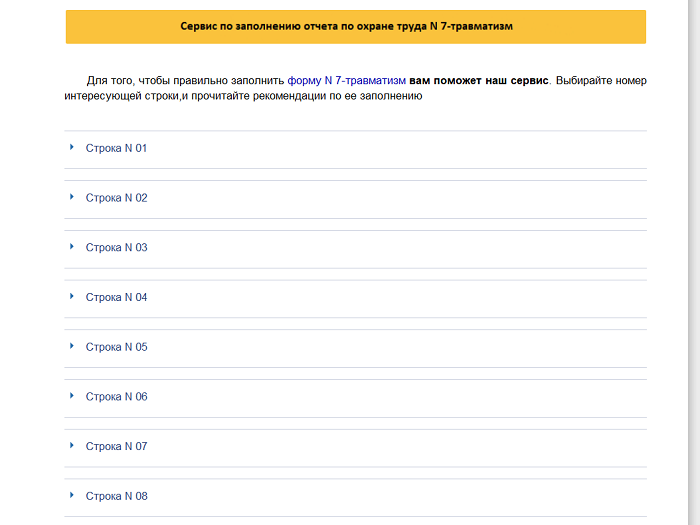Open the форму N 7-травматизм link
The width and height of the screenshot is (700, 525).
pyautogui.click(x=346, y=80)
